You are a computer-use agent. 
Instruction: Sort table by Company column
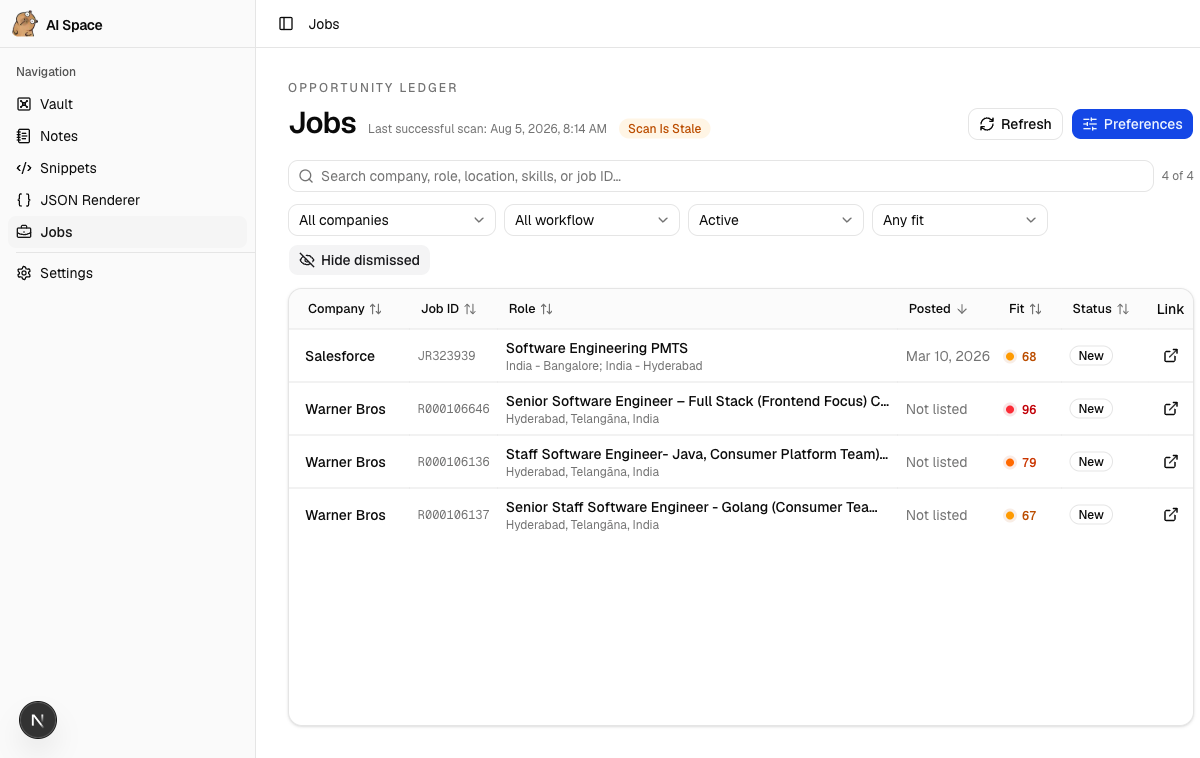[345, 309]
